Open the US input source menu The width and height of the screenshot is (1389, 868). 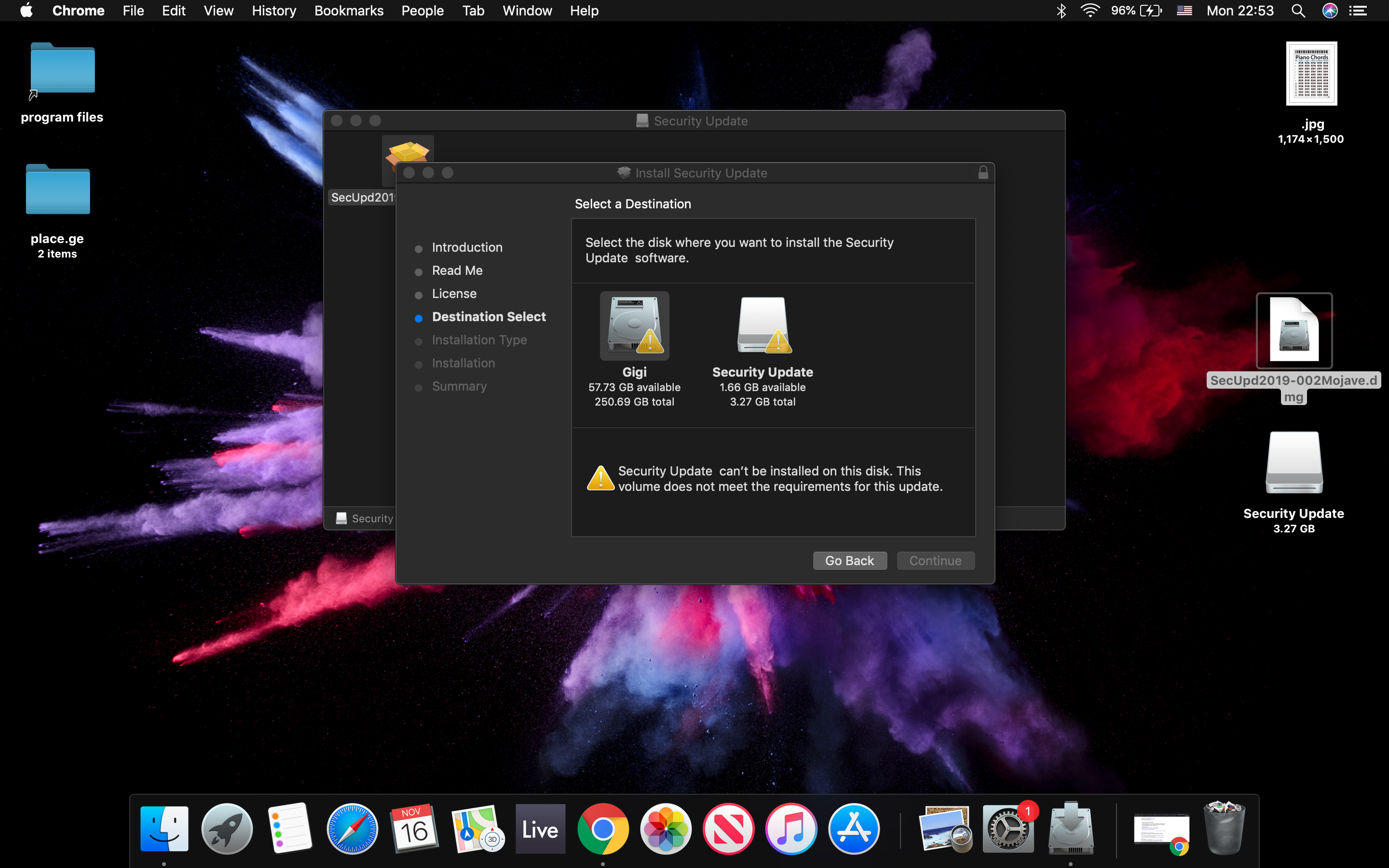point(1184,11)
